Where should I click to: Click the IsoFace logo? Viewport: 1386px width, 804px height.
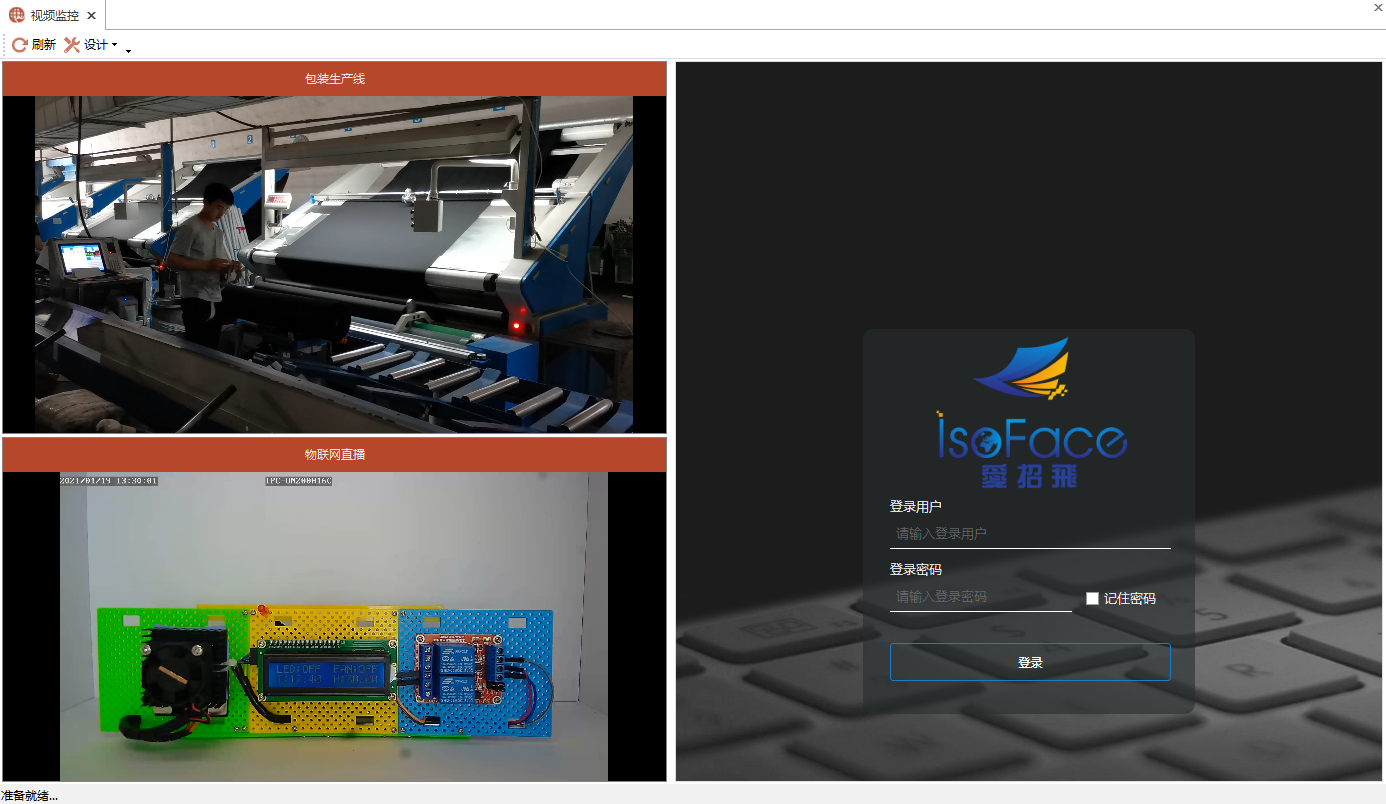(x=1031, y=412)
